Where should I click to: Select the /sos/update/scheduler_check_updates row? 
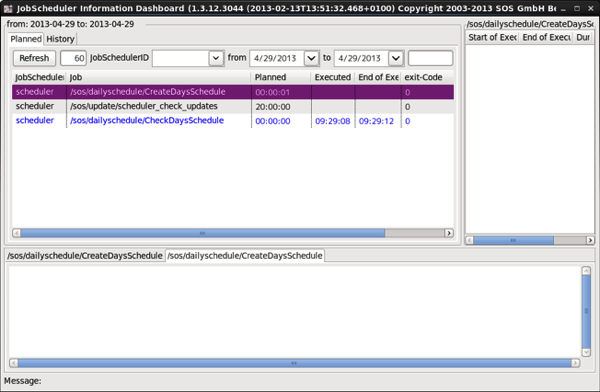233,106
